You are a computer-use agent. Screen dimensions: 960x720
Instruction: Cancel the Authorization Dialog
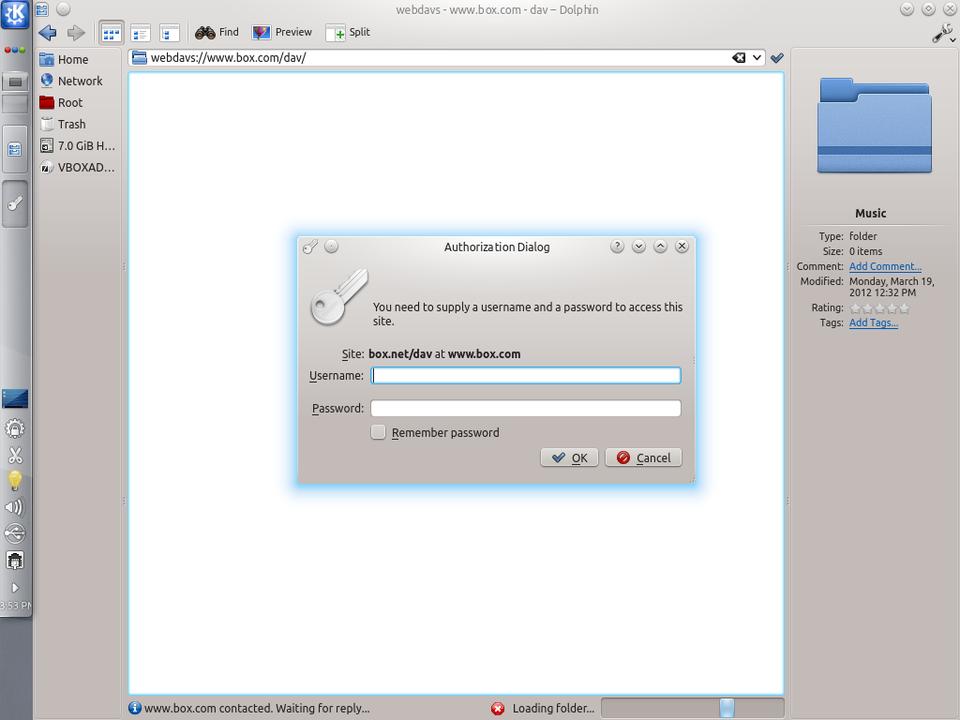pos(643,457)
